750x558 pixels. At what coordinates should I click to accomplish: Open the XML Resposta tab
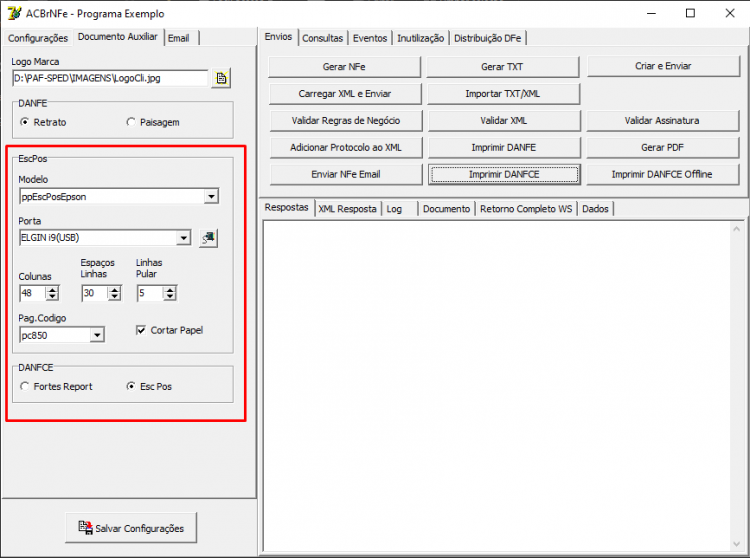tap(347, 209)
